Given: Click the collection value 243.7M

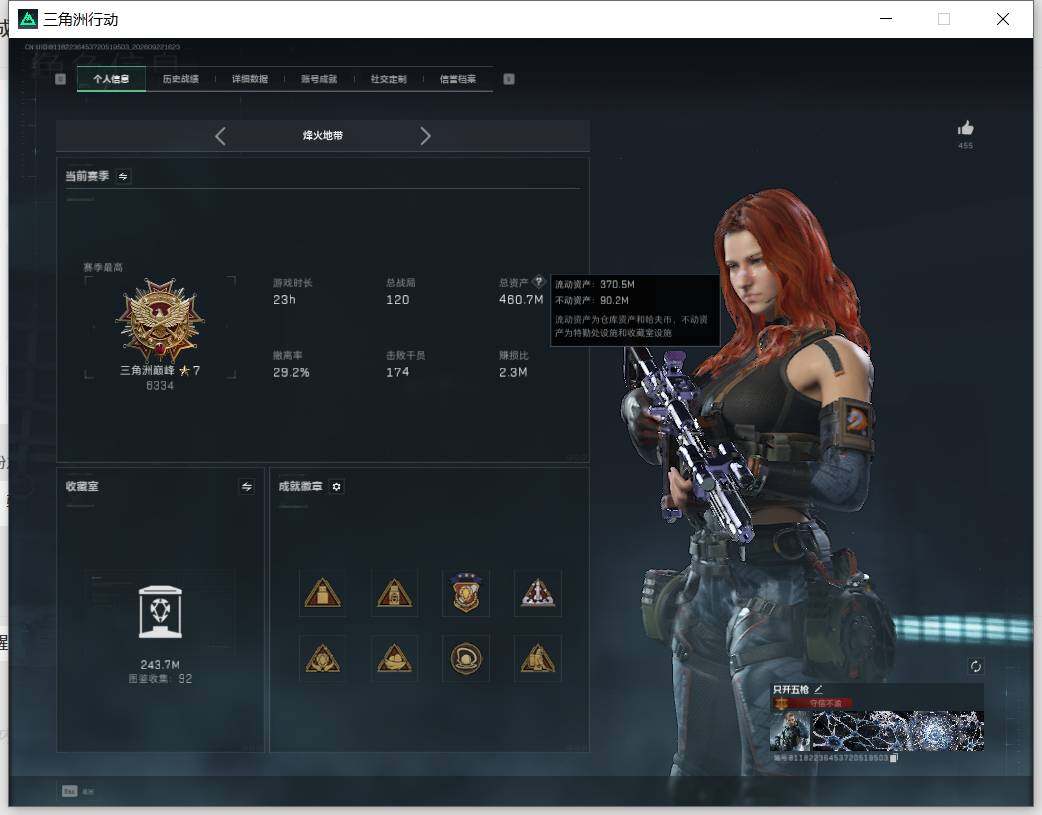Looking at the screenshot, I should coord(160,665).
